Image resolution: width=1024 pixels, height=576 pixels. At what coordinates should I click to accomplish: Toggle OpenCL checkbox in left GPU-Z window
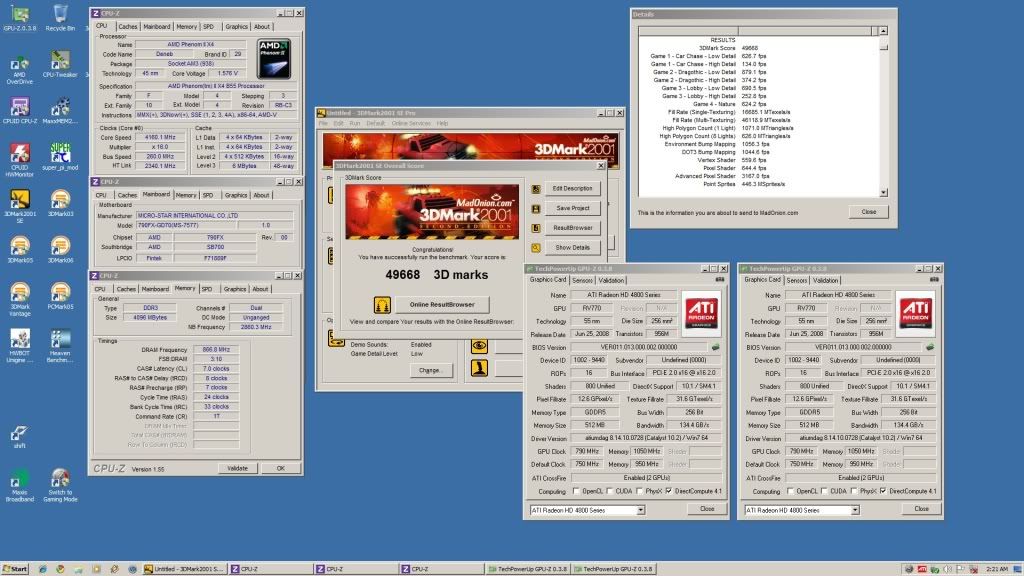coord(575,491)
